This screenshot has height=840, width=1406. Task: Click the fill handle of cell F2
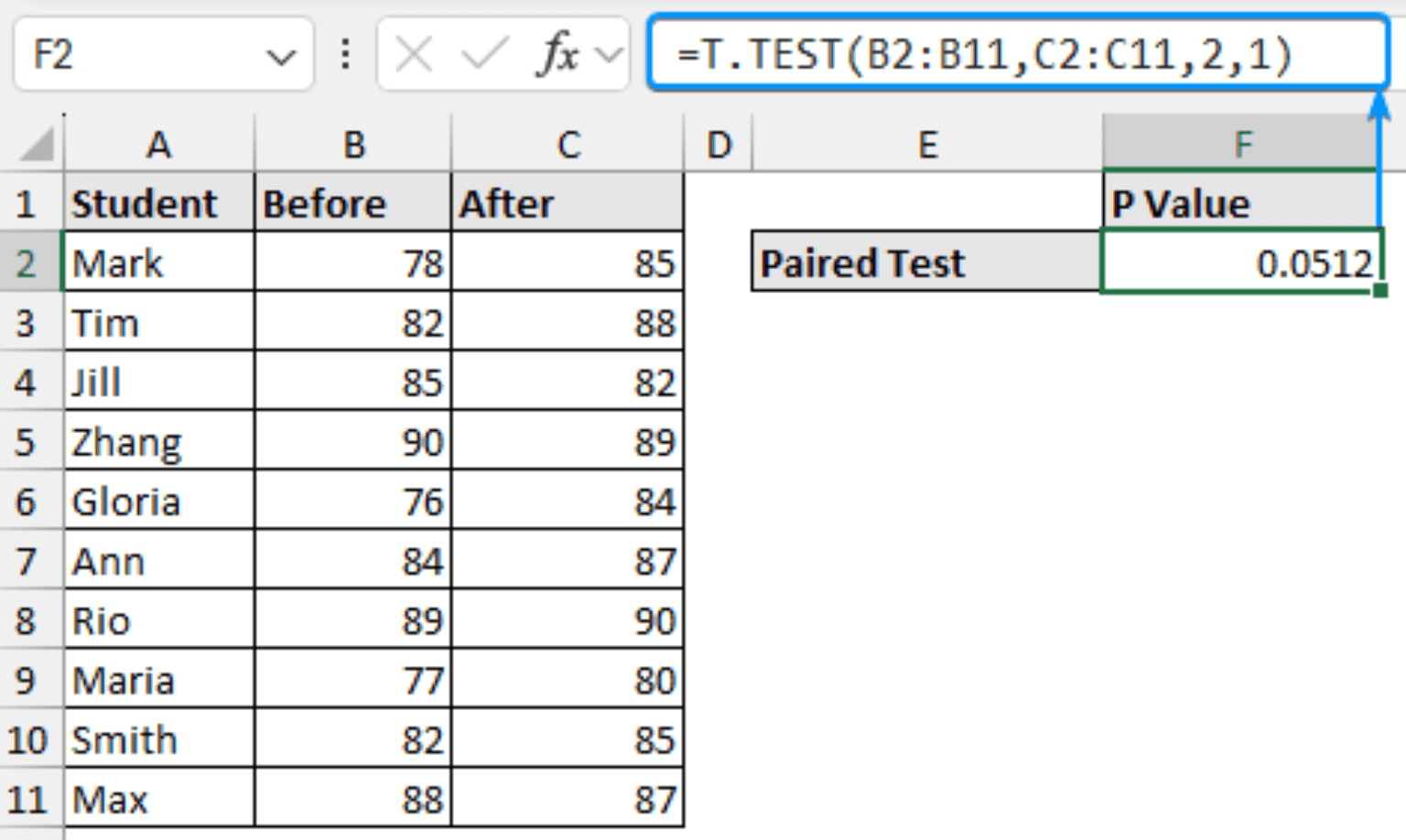[x=1380, y=290]
